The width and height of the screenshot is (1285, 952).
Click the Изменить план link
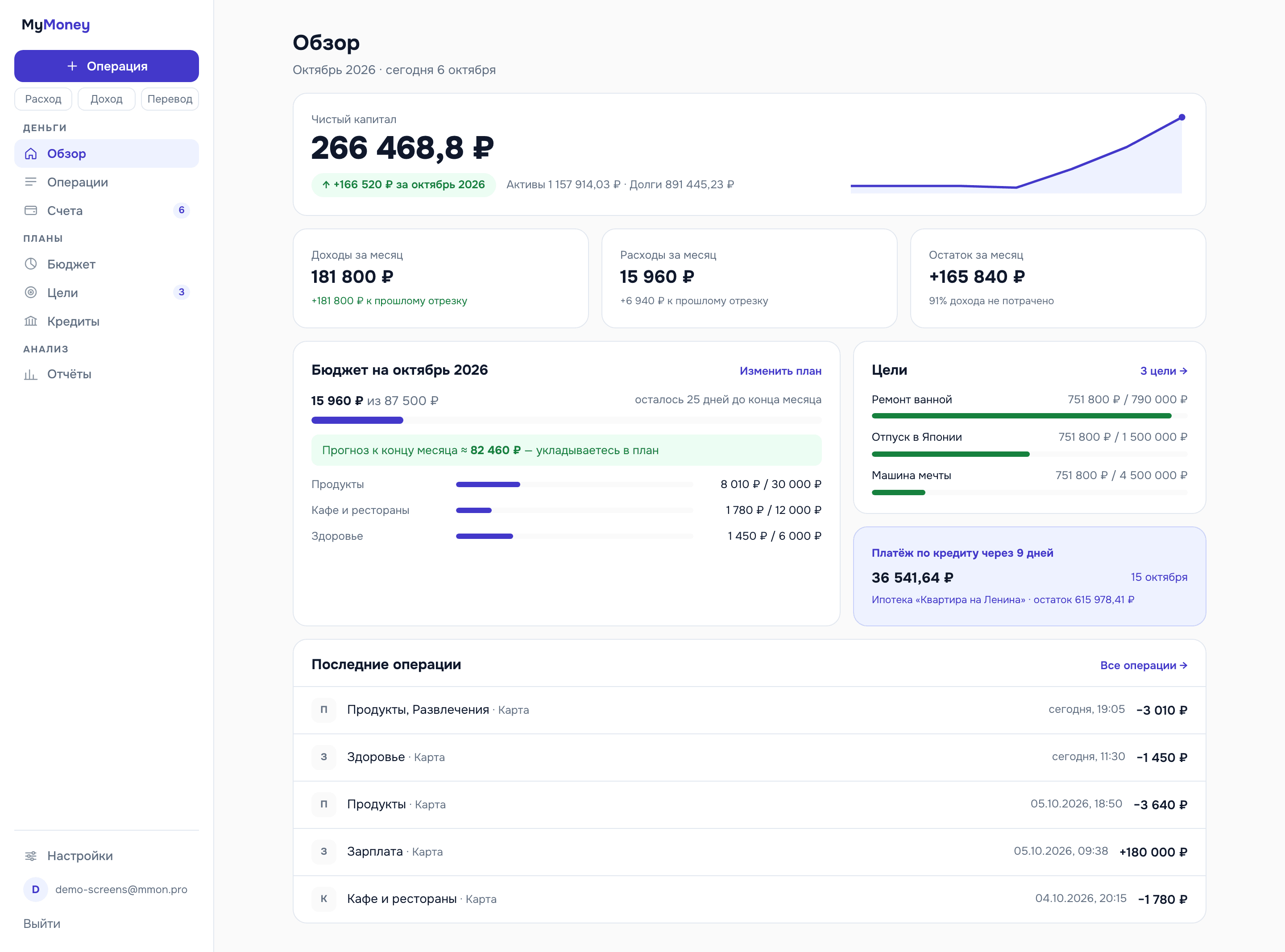[780, 371]
